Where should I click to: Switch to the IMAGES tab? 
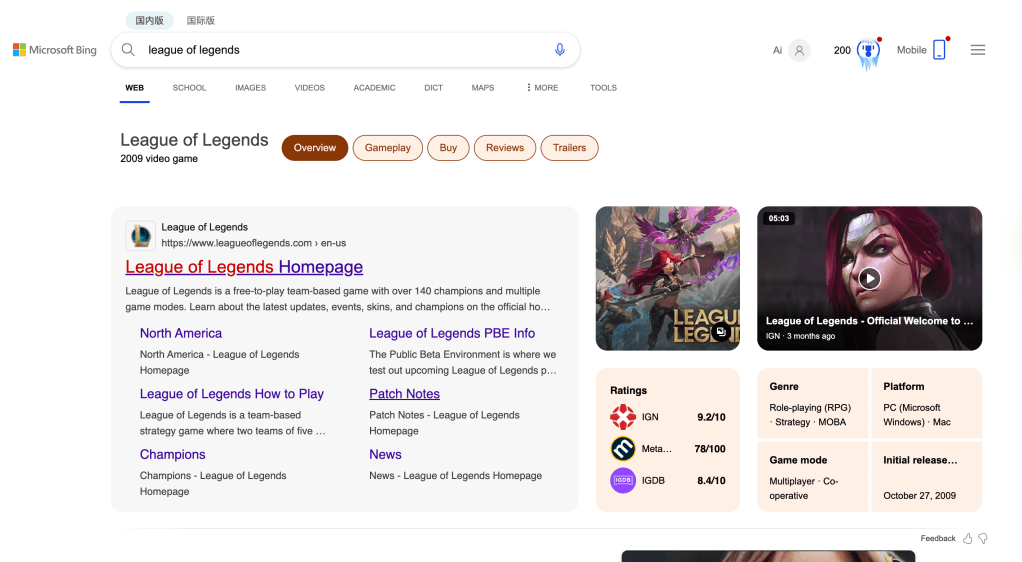pyautogui.click(x=250, y=88)
